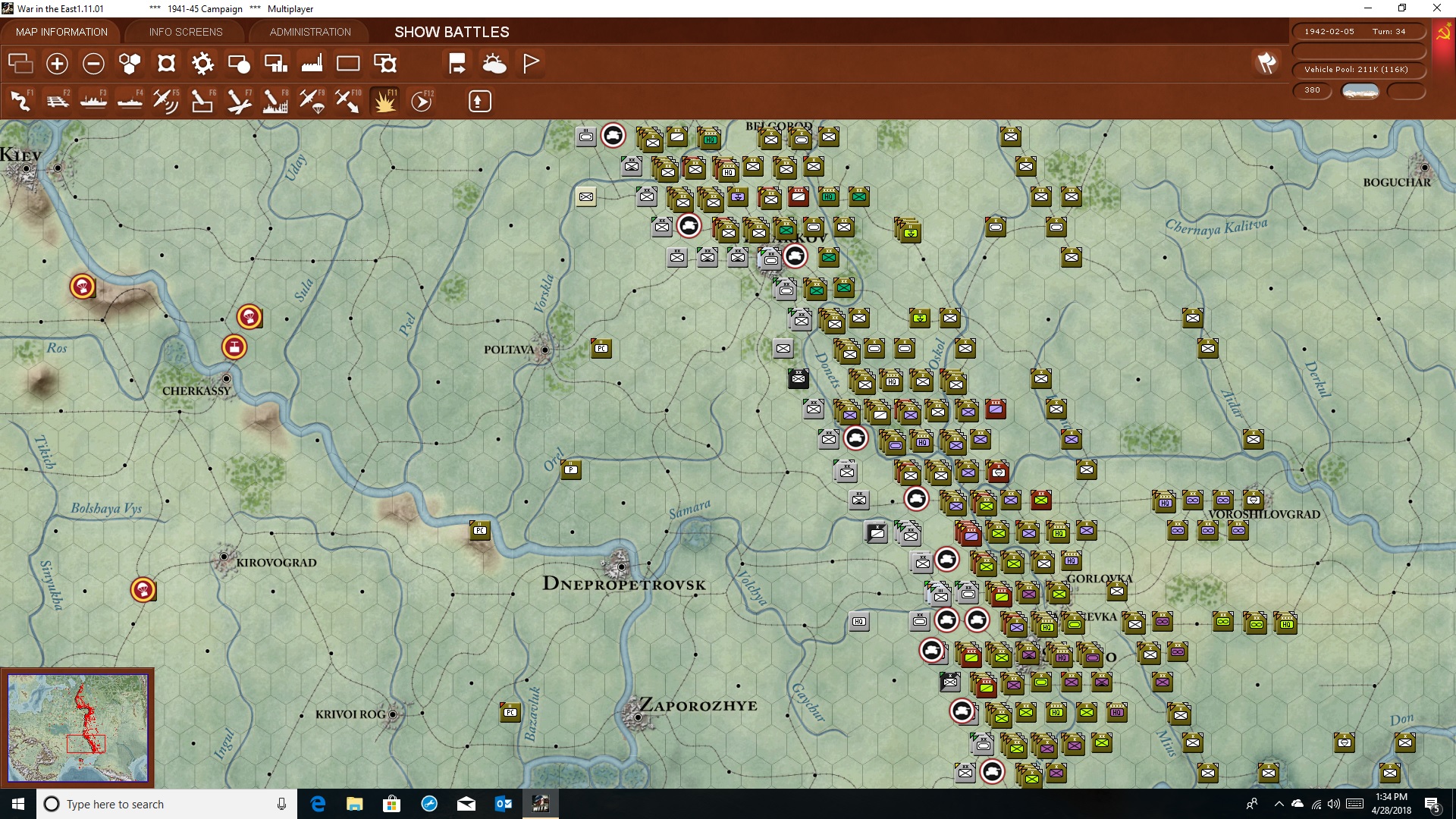Toggle the F11 show battles explosion icon
Screen dimensions: 1456x819
384,101
